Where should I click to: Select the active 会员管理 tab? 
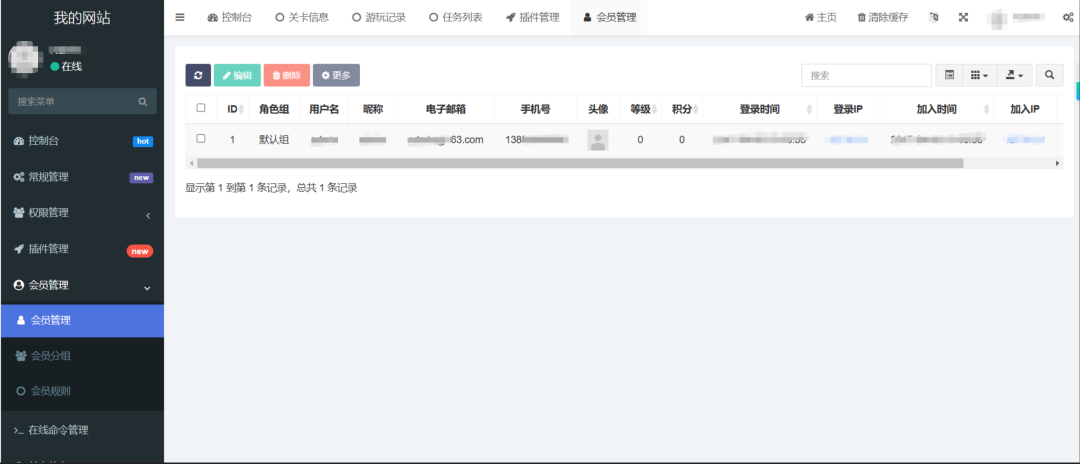(x=609, y=17)
